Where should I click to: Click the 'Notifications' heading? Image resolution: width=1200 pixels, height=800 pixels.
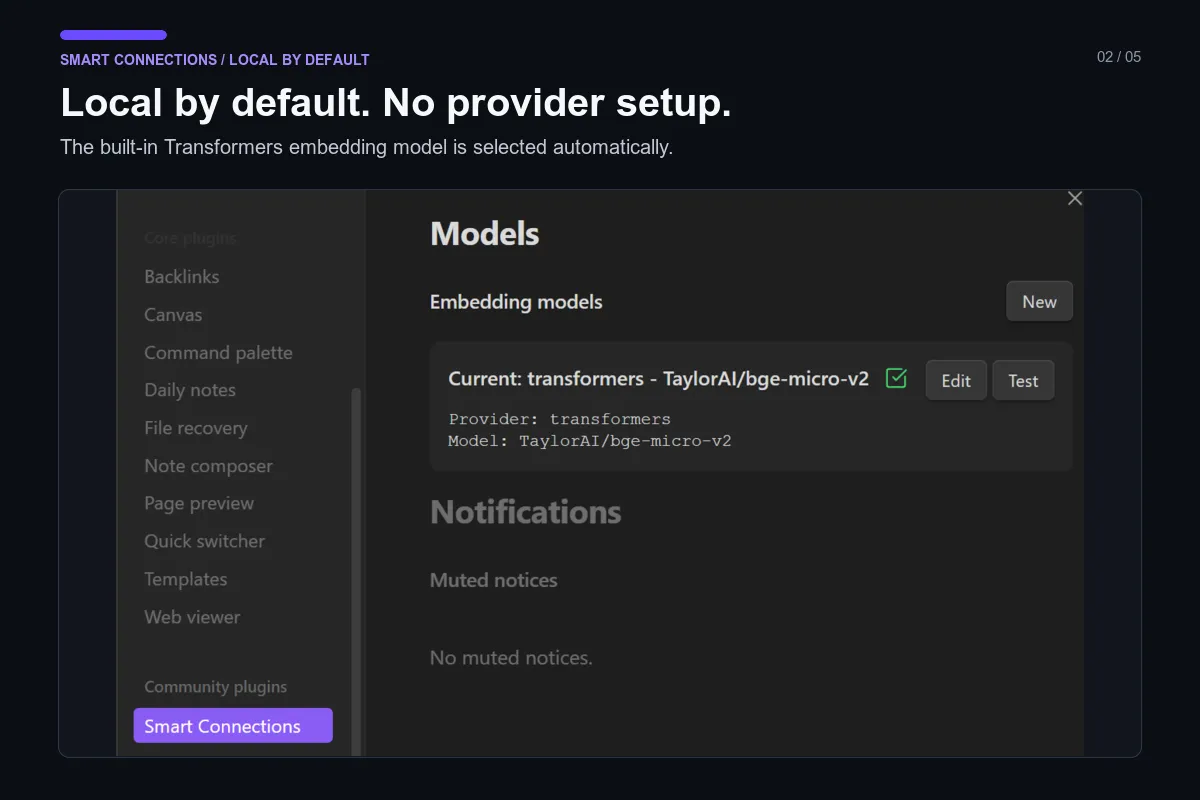(x=525, y=512)
